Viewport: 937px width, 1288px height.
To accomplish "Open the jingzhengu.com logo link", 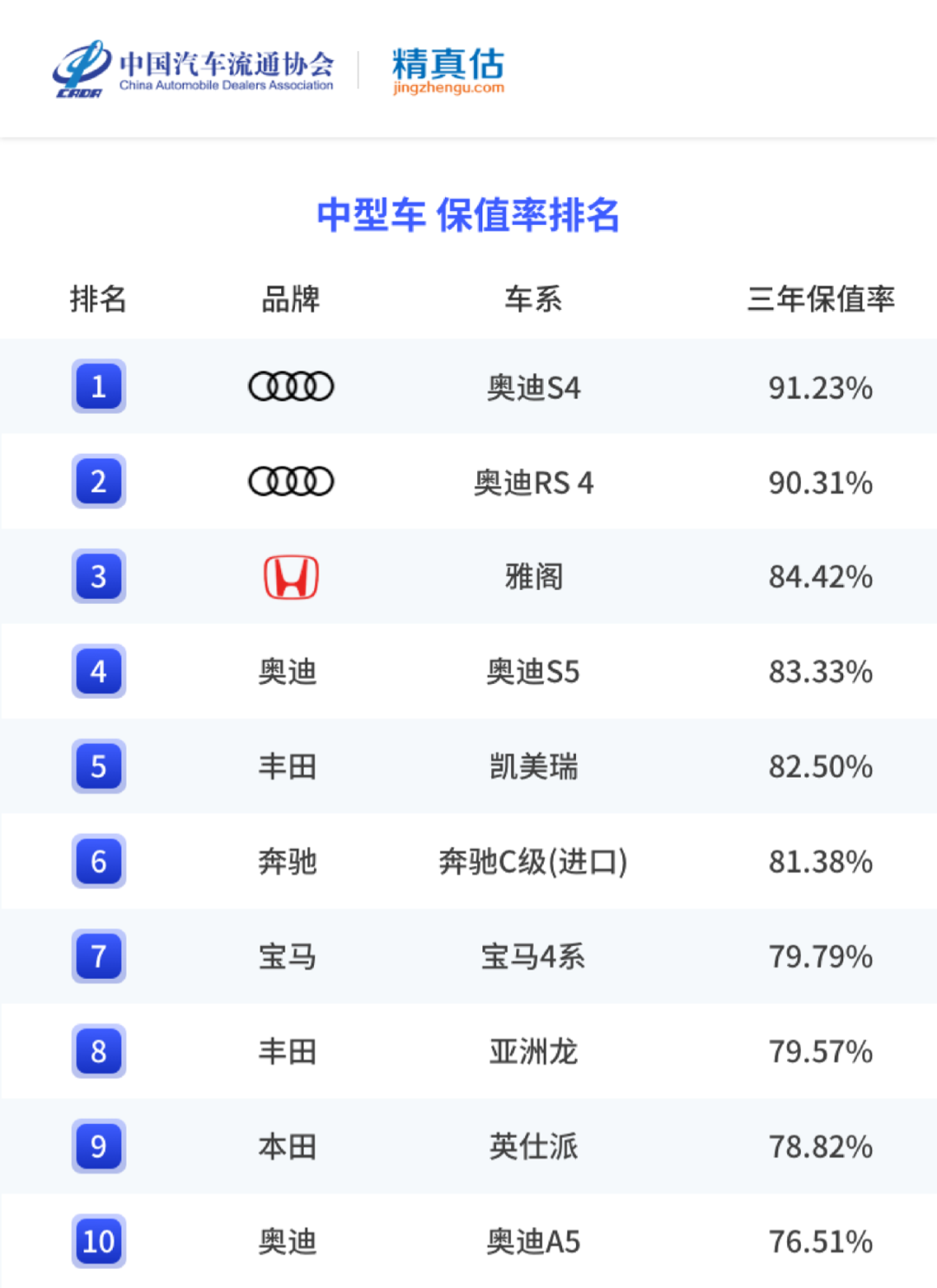I will [448, 69].
